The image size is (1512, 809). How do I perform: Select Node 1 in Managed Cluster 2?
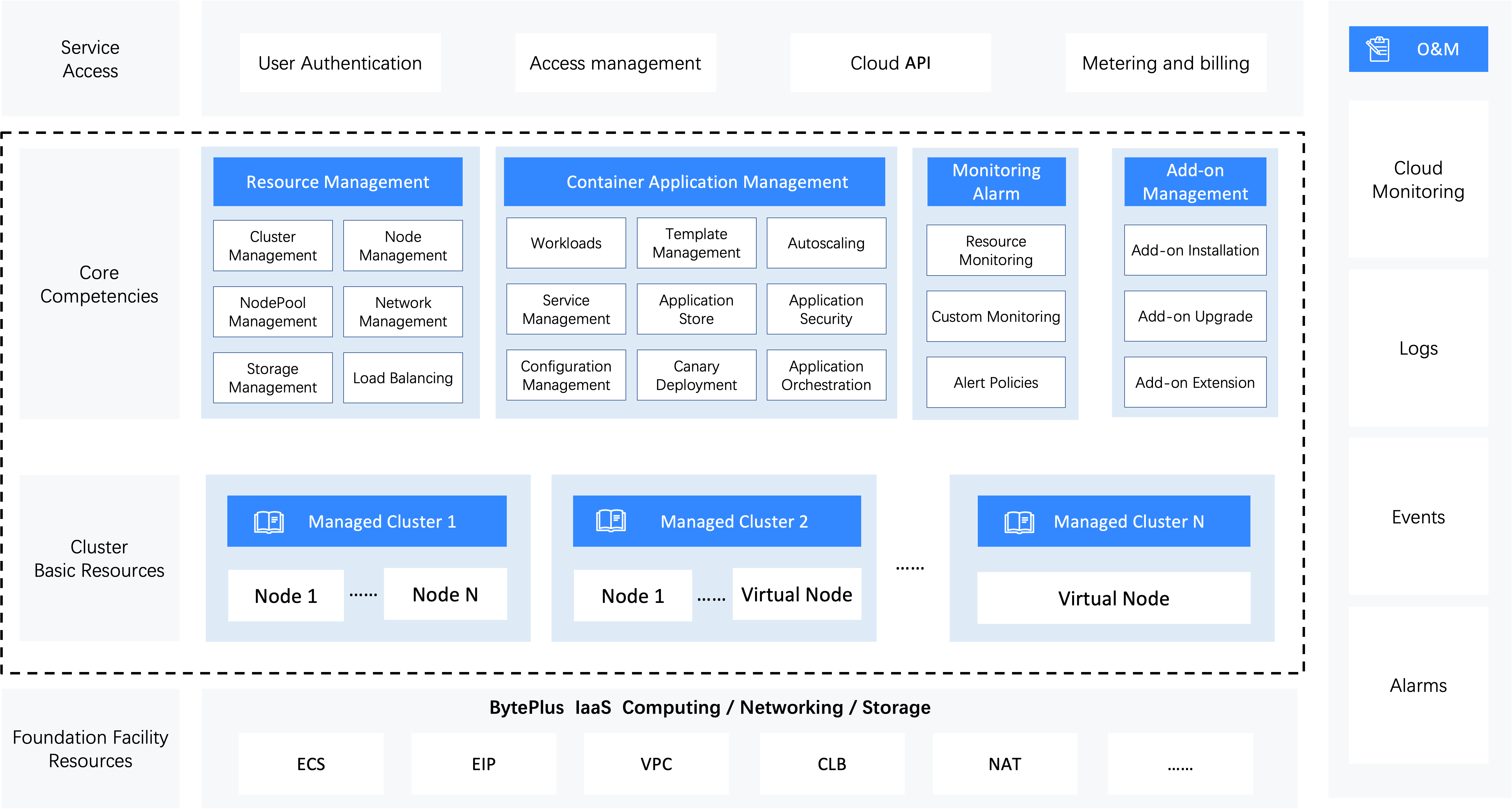click(x=633, y=595)
